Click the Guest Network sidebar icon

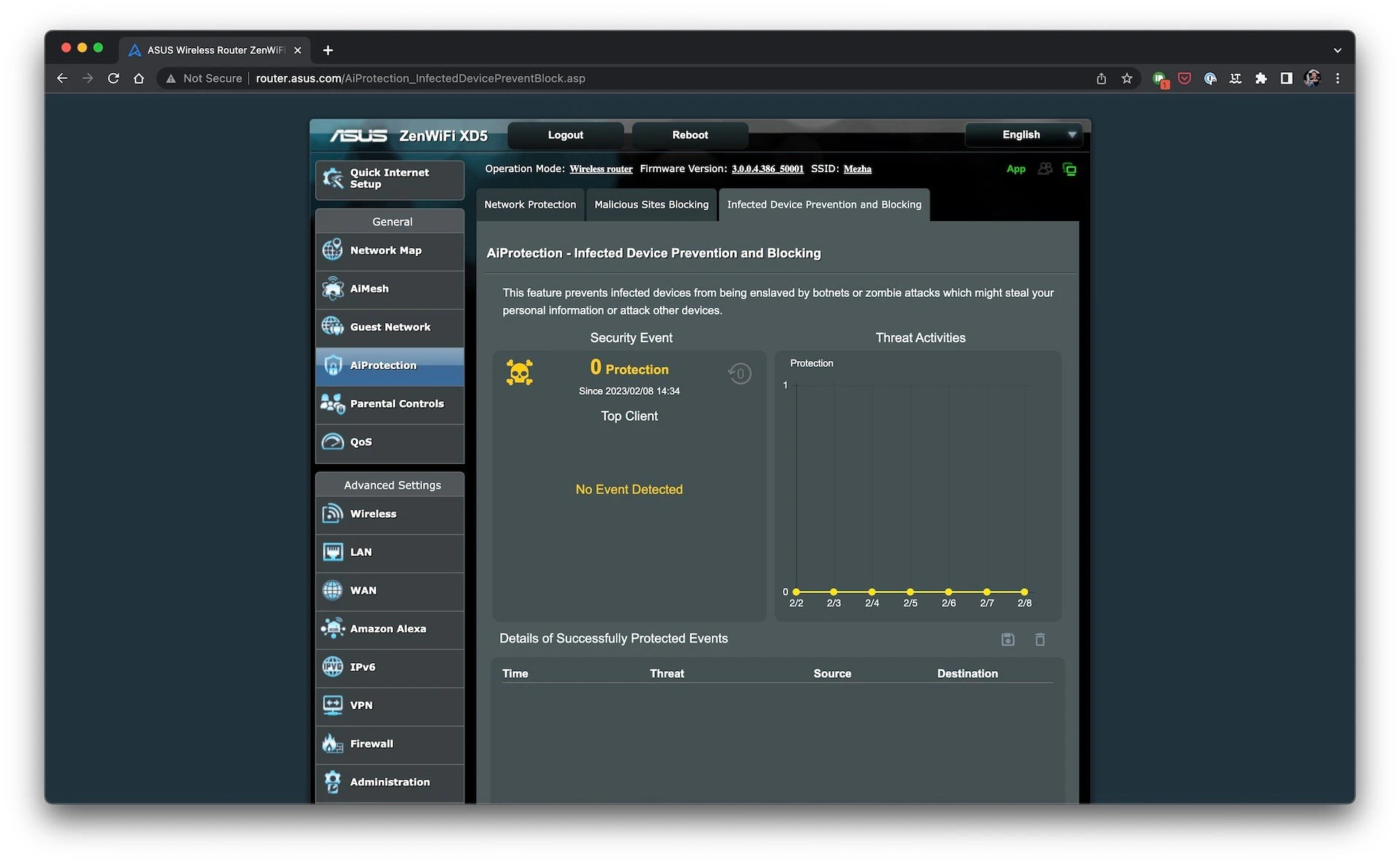[x=333, y=327]
